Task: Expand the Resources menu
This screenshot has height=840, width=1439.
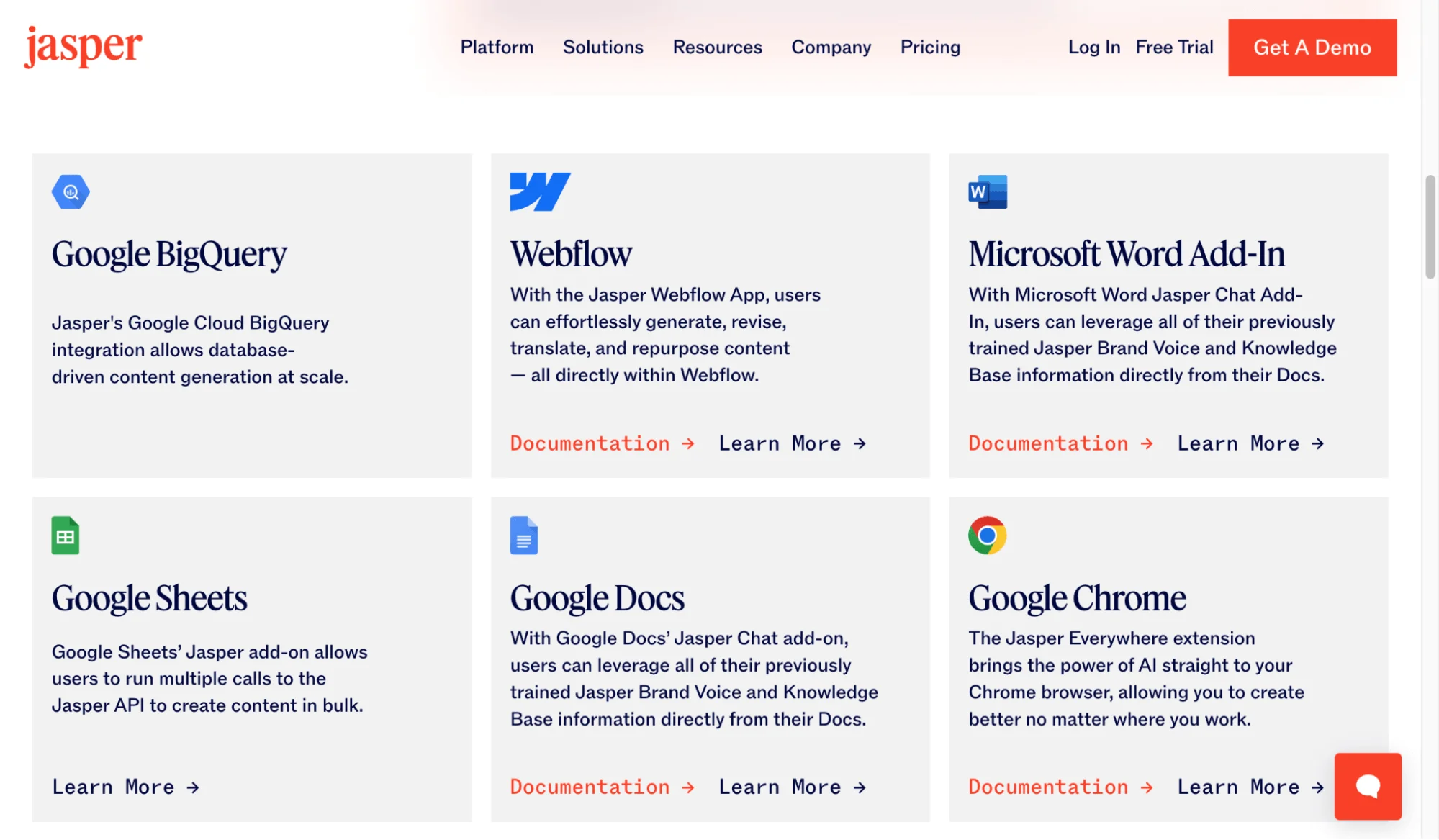Action: point(717,47)
